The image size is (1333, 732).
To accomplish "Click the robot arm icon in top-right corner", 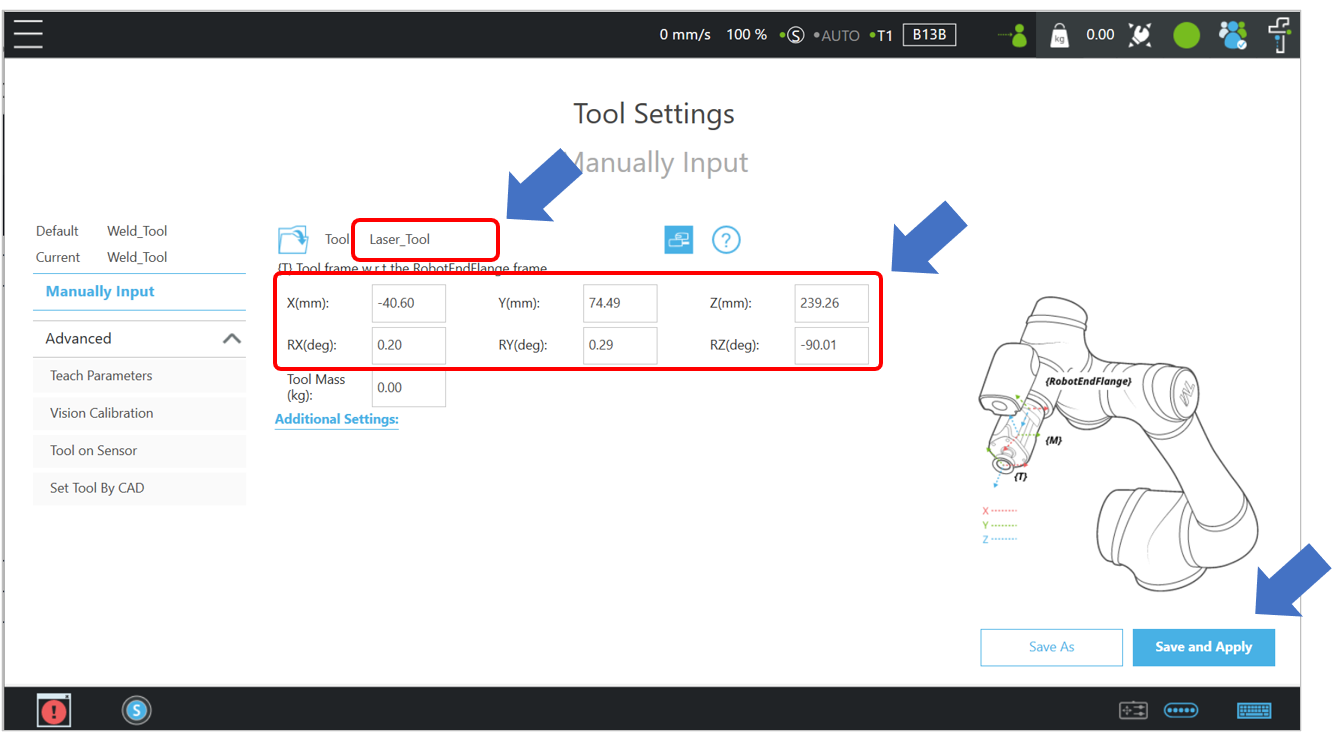I will [1280, 36].
